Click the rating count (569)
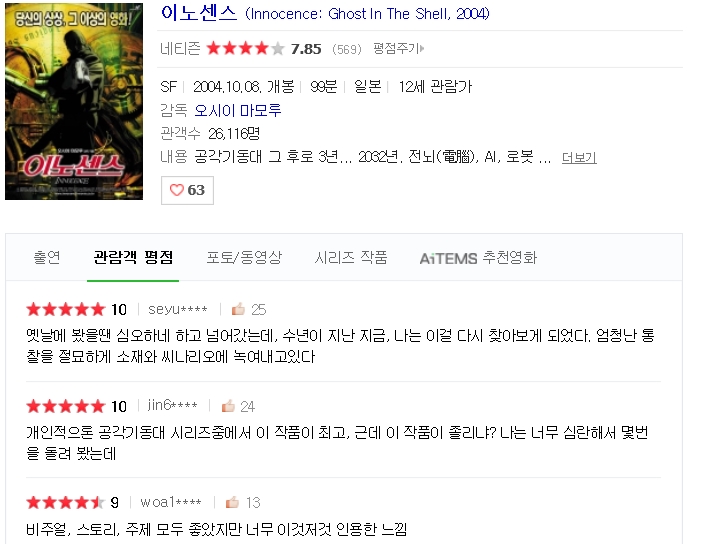Viewport: 720px width, 544px height. tap(347, 49)
